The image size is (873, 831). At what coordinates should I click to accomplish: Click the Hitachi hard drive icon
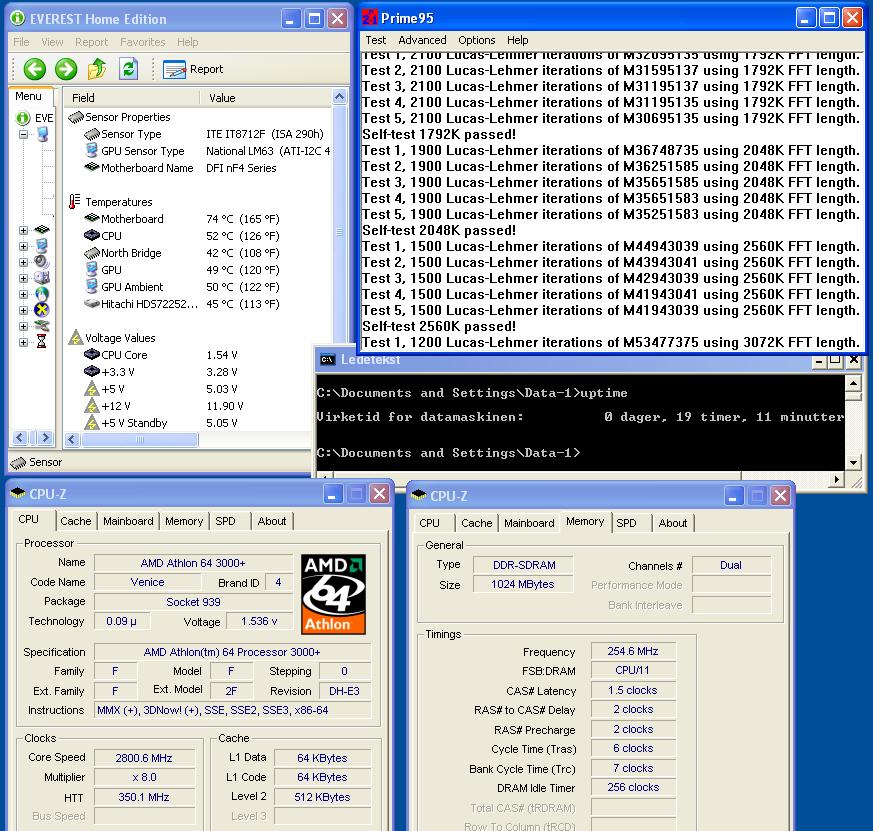91,304
